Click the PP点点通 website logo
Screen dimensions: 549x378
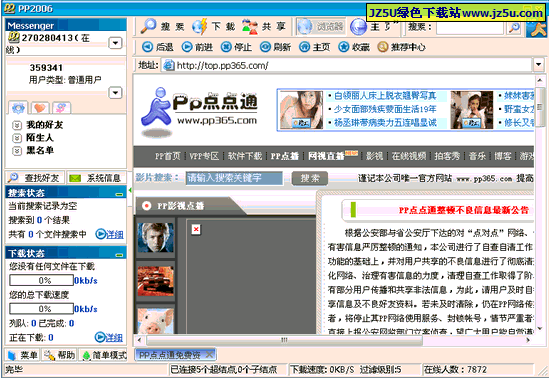(199, 113)
